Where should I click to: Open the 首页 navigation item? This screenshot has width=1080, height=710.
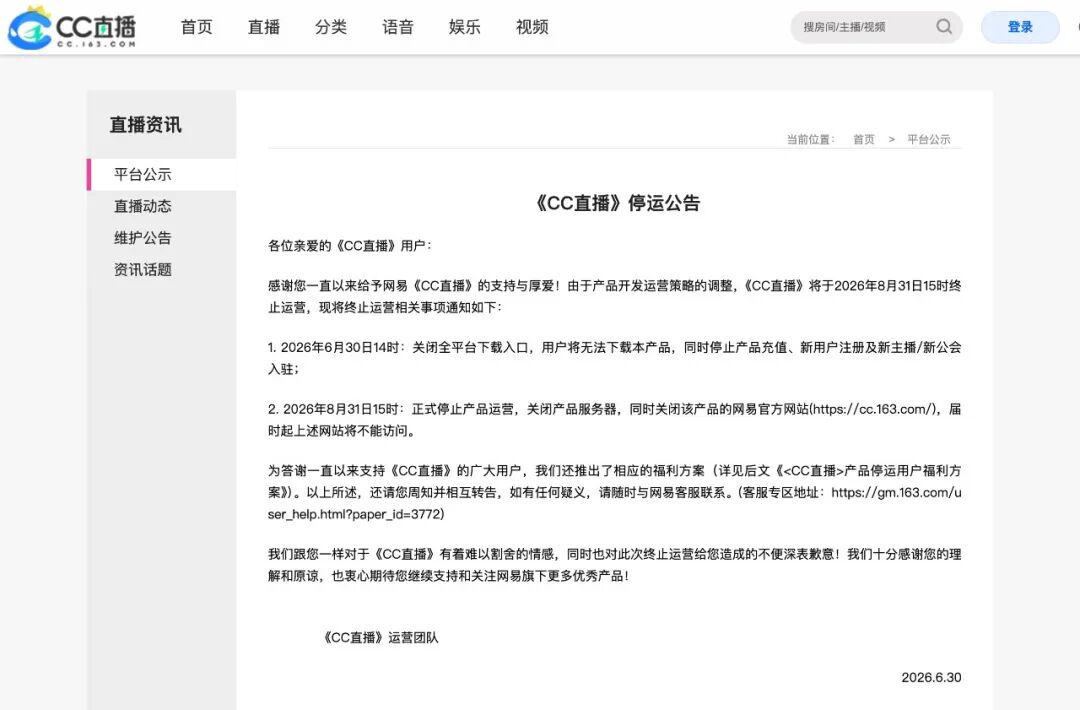(196, 27)
